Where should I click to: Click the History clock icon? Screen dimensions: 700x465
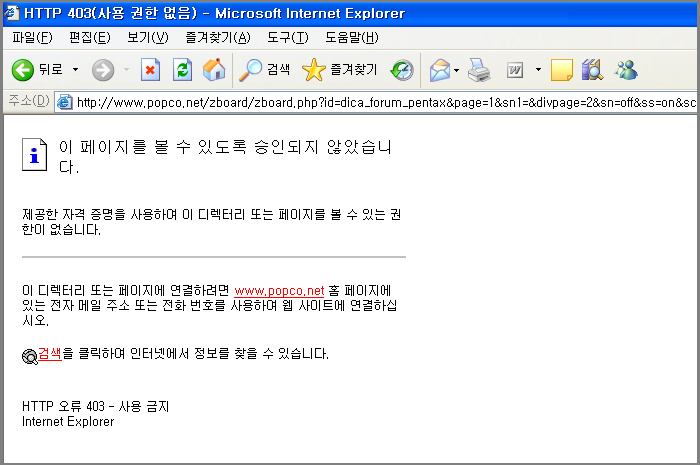(402, 70)
